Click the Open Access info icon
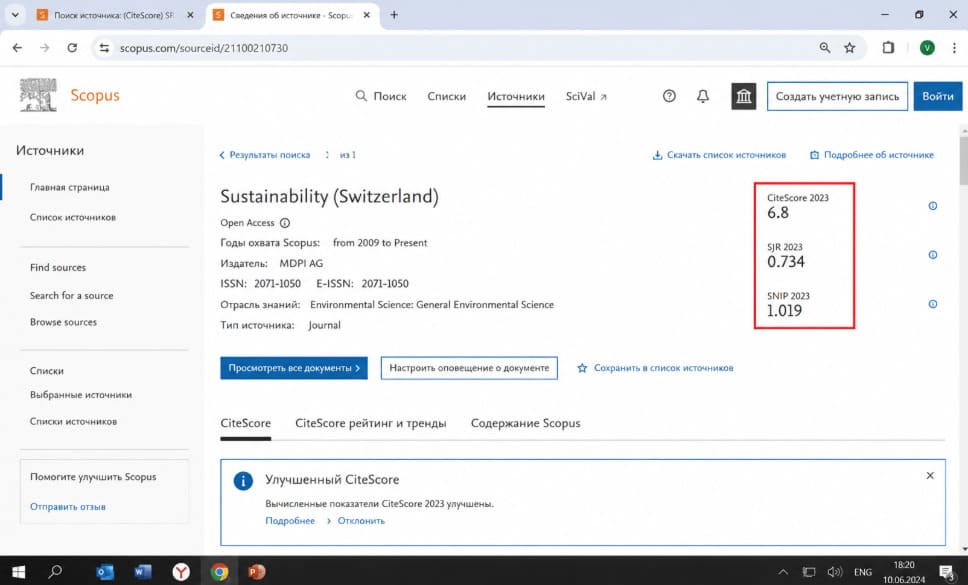The image size is (968, 585). 285,223
